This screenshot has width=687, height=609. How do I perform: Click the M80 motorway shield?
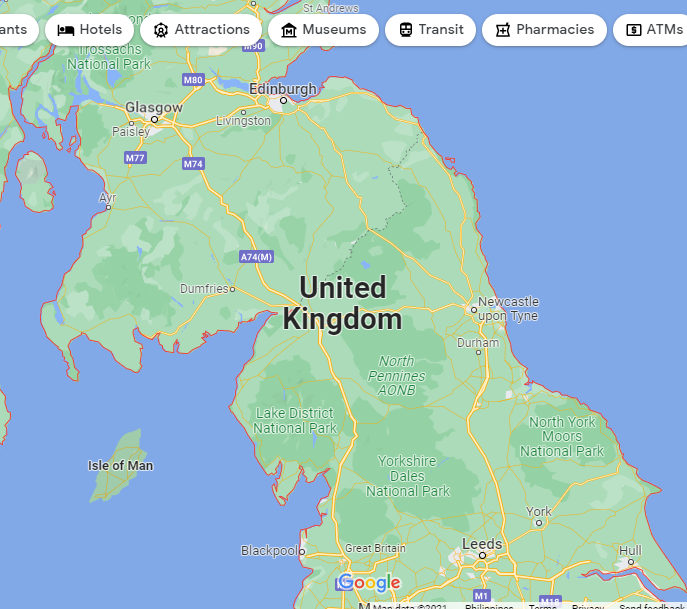tap(193, 80)
